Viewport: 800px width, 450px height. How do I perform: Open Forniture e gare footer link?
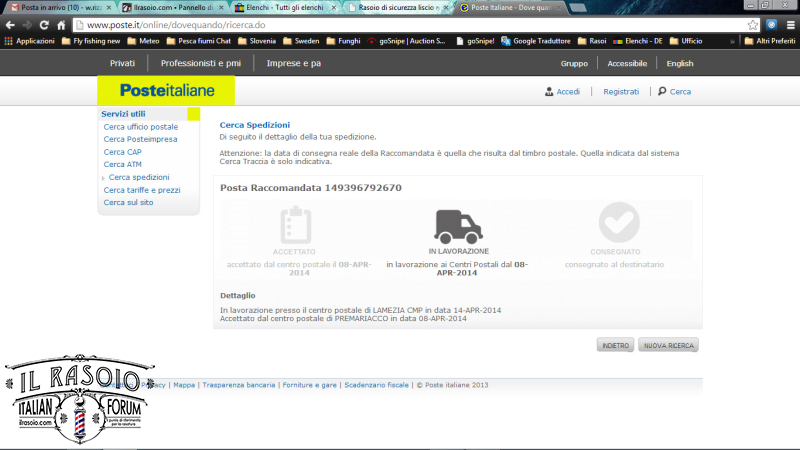310,385
